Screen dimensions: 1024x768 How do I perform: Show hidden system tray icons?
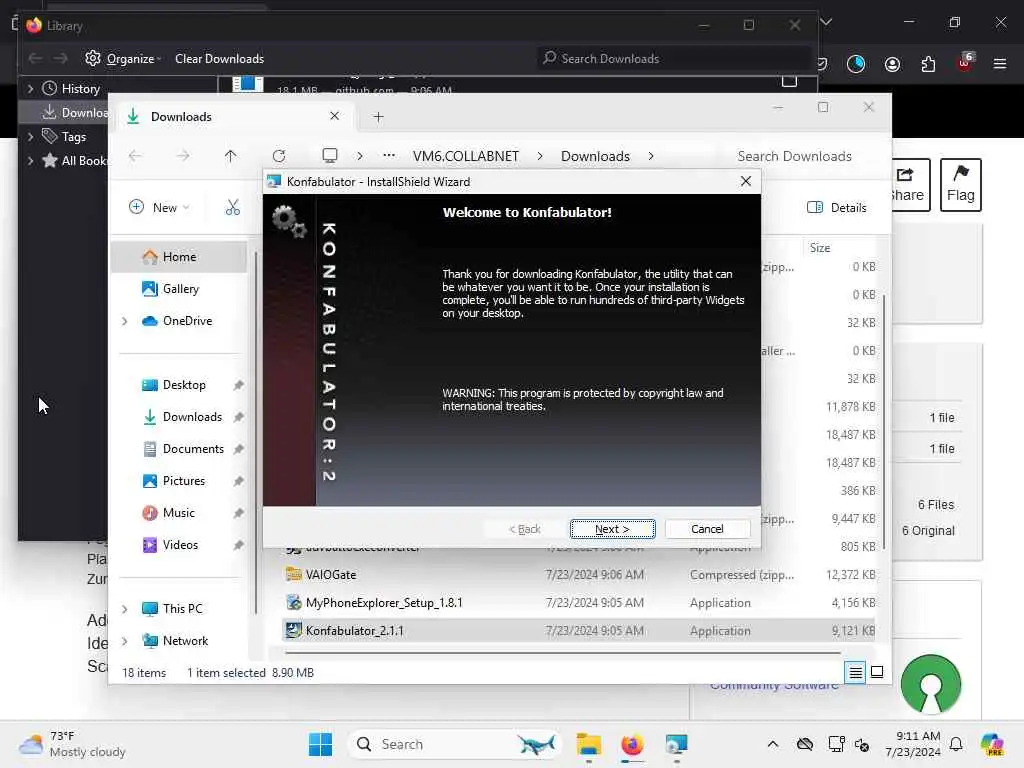(x=773, y=744)
